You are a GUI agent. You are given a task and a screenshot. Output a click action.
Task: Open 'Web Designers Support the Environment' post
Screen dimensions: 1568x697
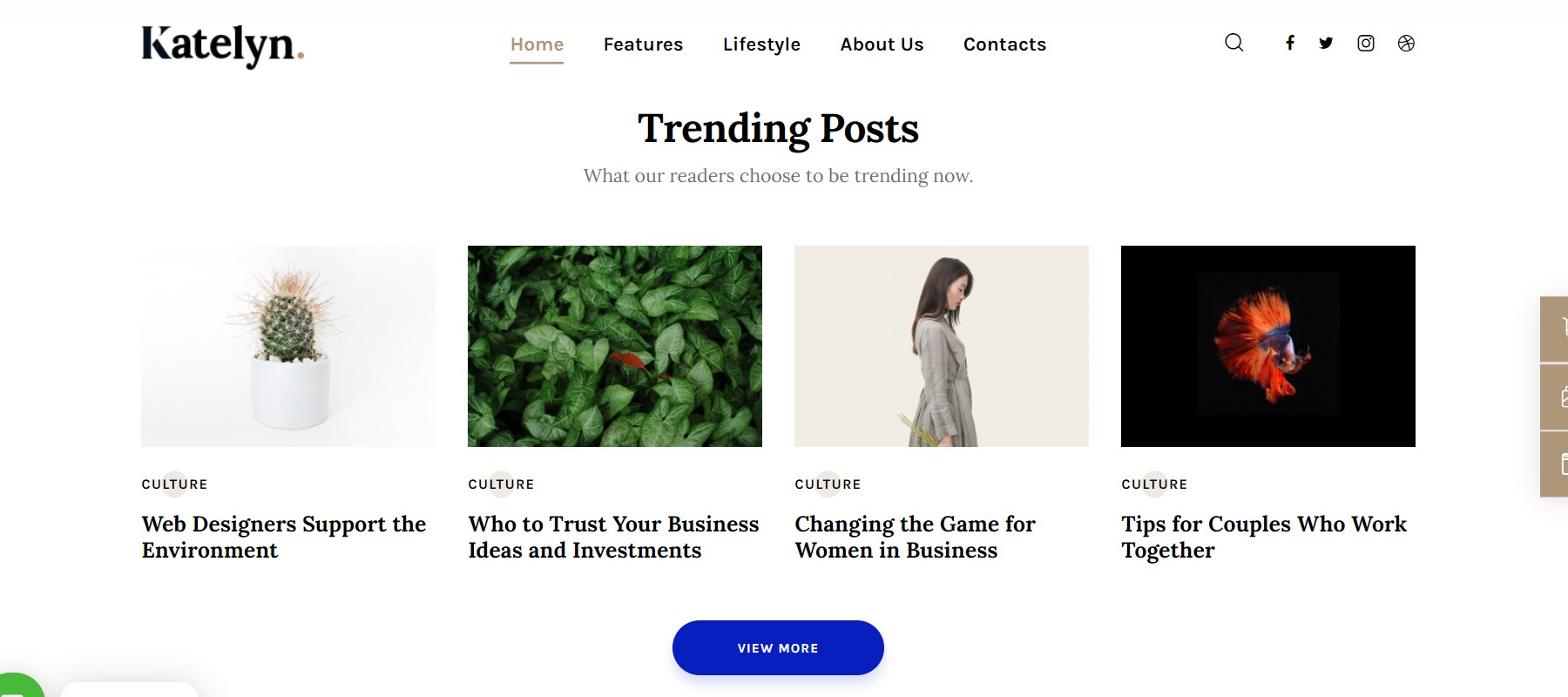283,537
